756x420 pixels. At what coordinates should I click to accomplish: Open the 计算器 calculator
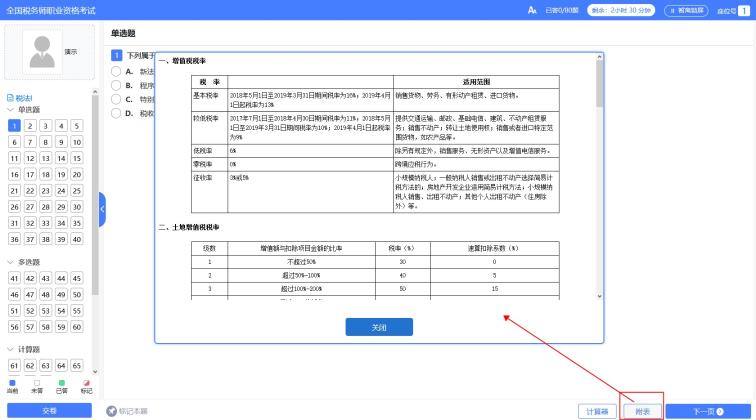tap(597, 411)
